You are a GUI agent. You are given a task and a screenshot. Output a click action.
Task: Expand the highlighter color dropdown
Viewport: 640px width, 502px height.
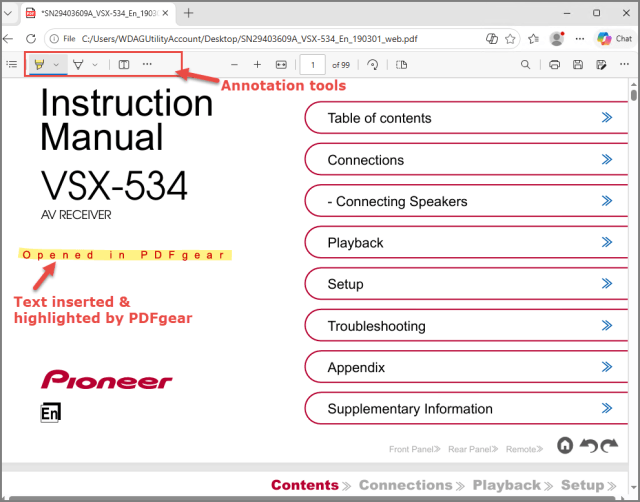pos(56,64)
